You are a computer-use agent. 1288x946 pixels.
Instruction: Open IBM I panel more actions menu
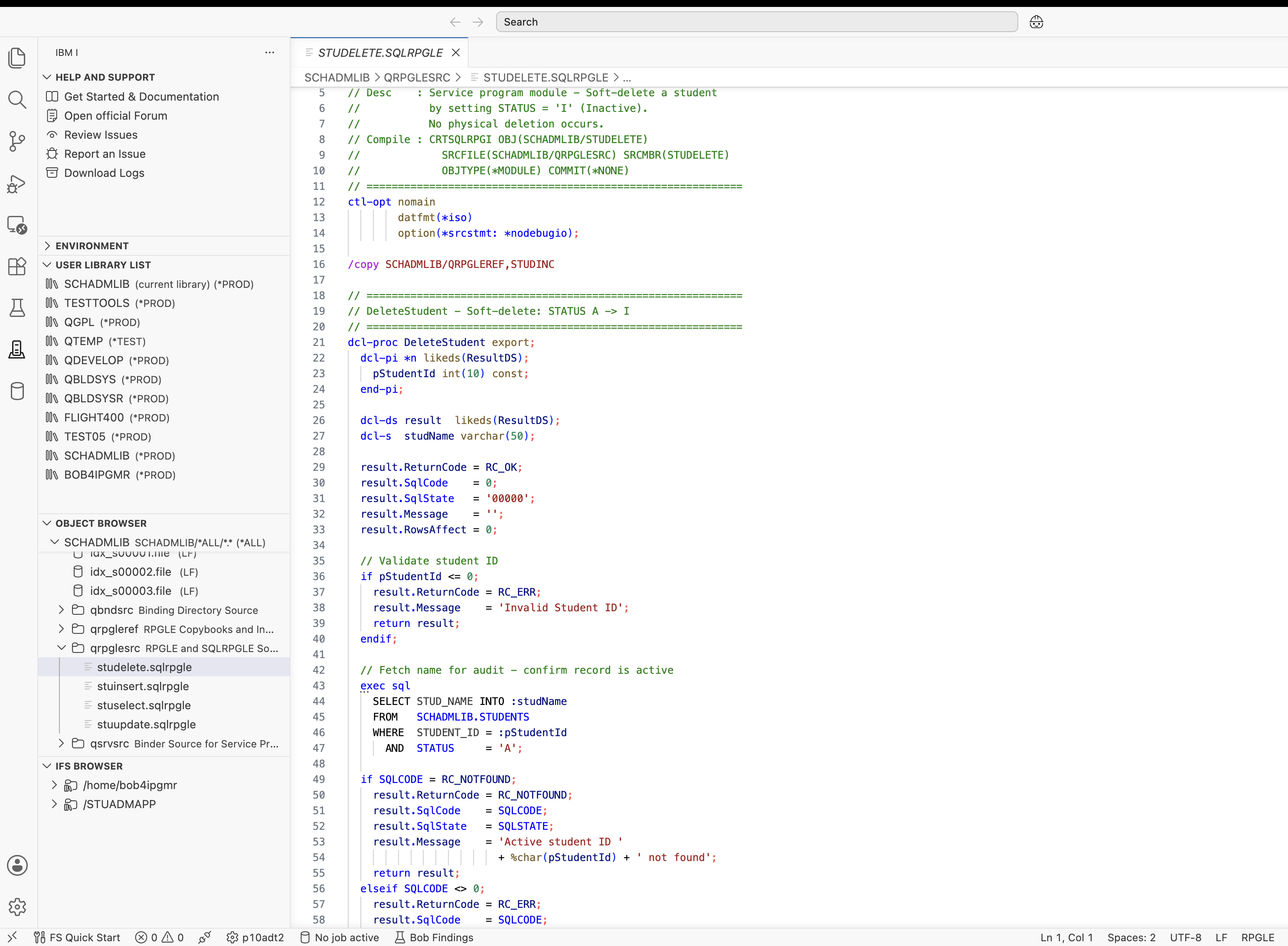[x=270, y=52]
